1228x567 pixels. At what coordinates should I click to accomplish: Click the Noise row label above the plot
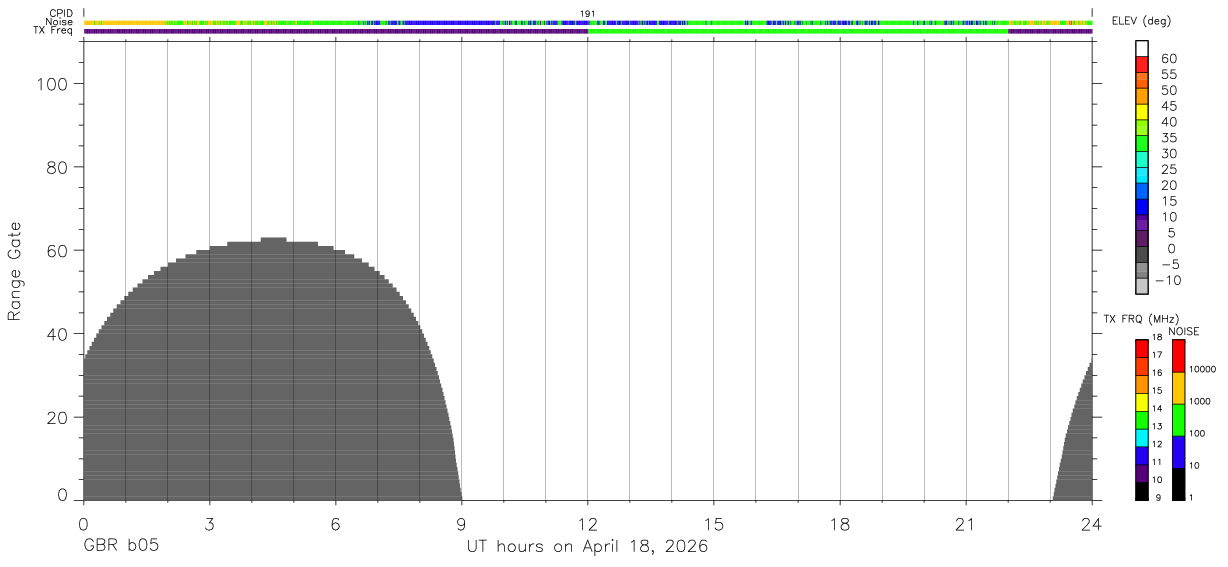pos(59,22)
